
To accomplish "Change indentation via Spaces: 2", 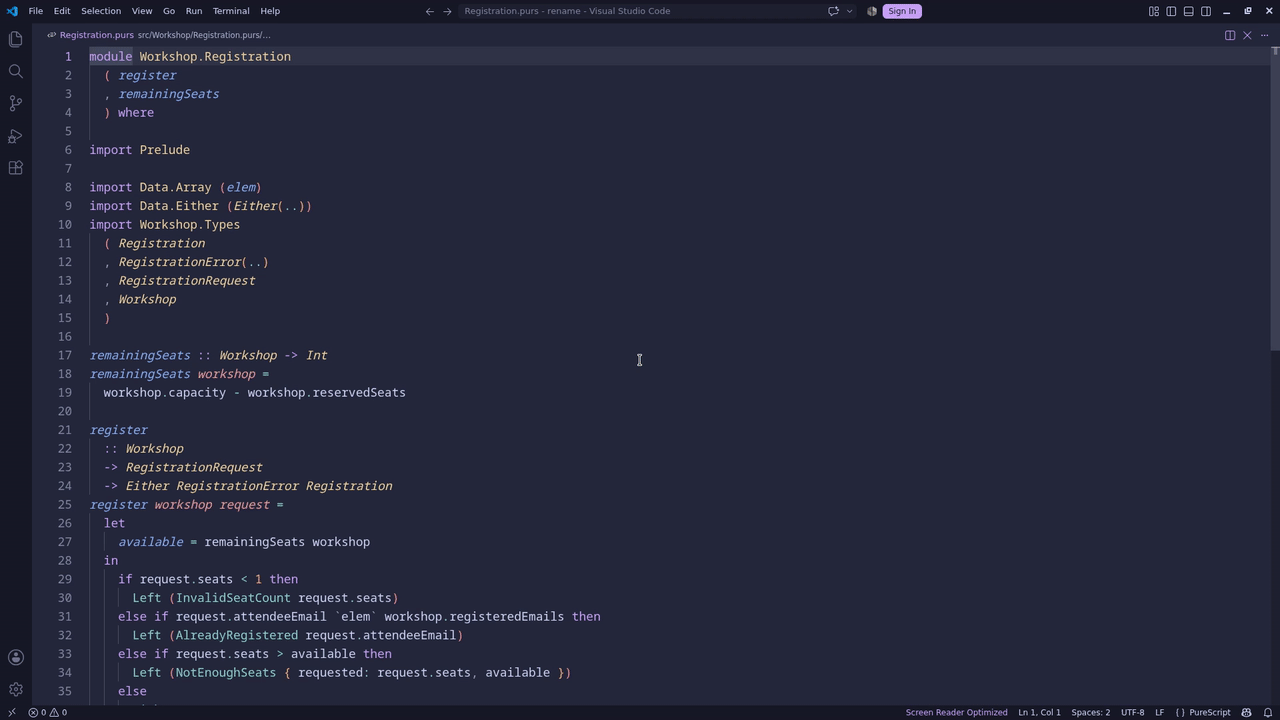I will pyautogui.click(x=1090, y=712).
